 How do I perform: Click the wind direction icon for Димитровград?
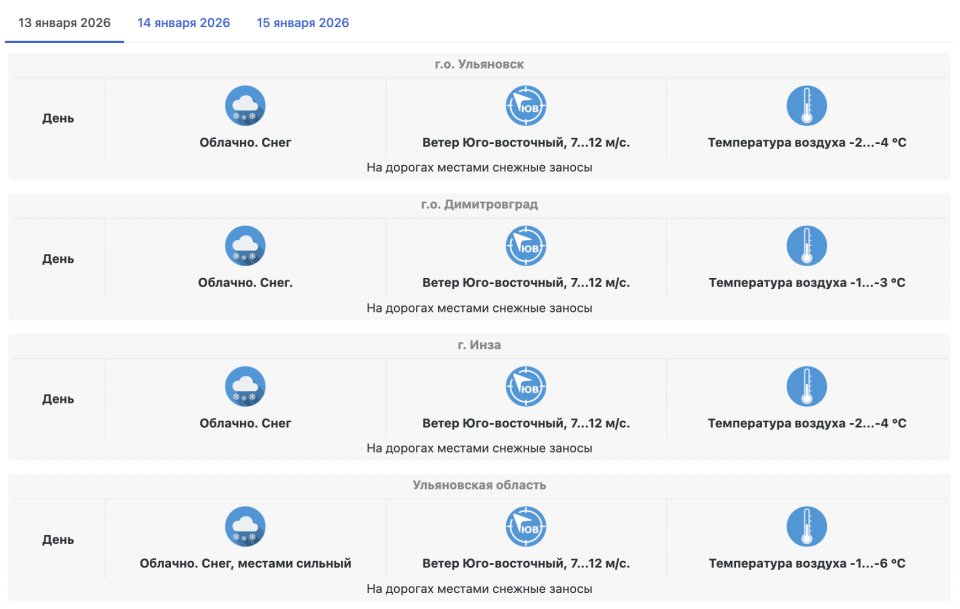tap(526, 246)
